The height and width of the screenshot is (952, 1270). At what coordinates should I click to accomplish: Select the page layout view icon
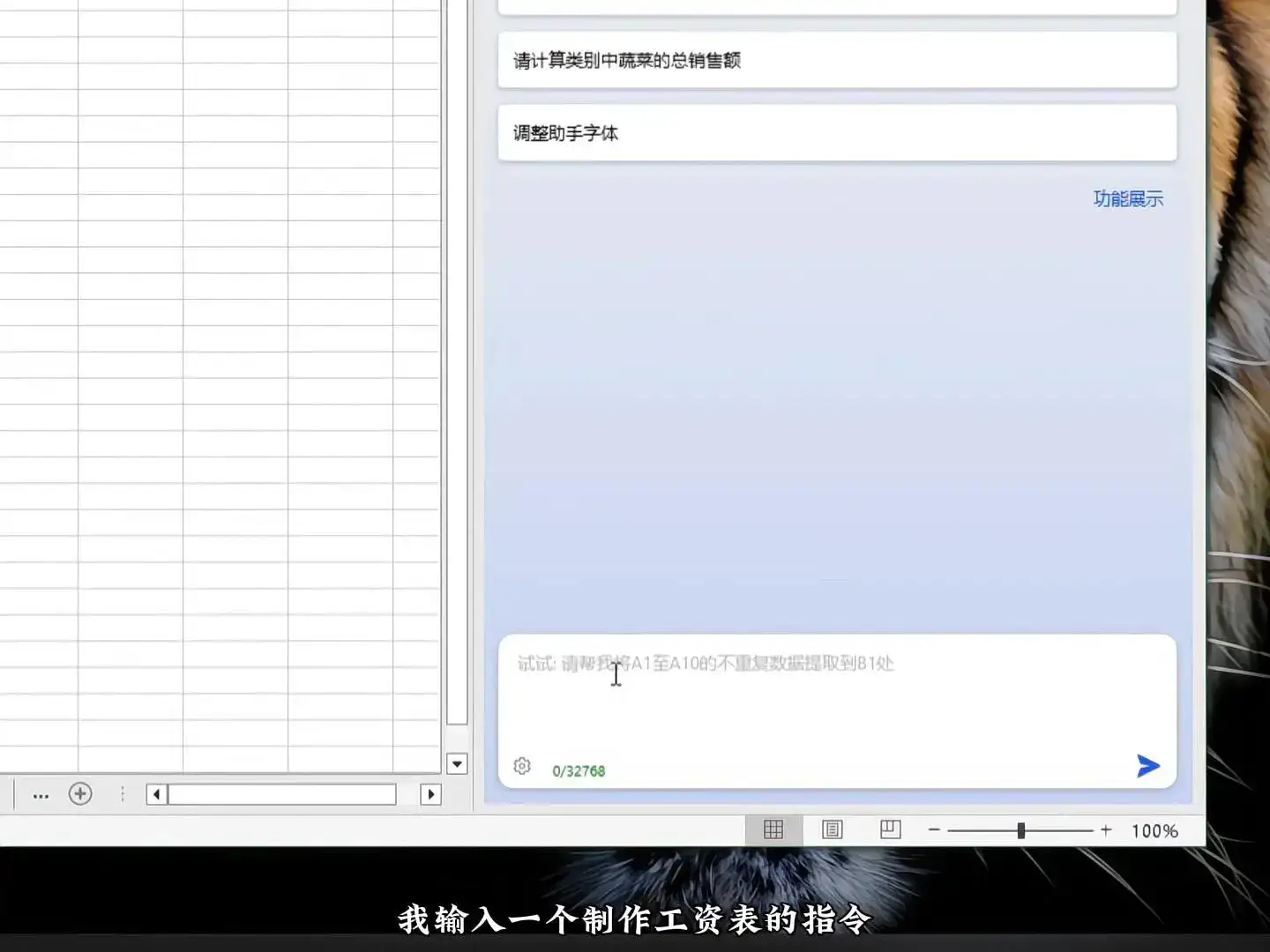tap(831, 829)
